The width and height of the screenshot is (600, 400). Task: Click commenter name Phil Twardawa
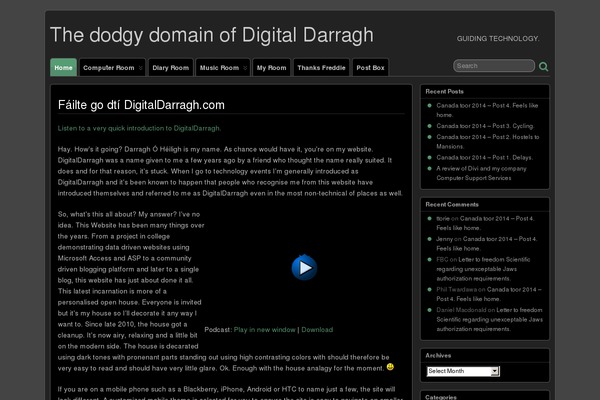(457, 289)
